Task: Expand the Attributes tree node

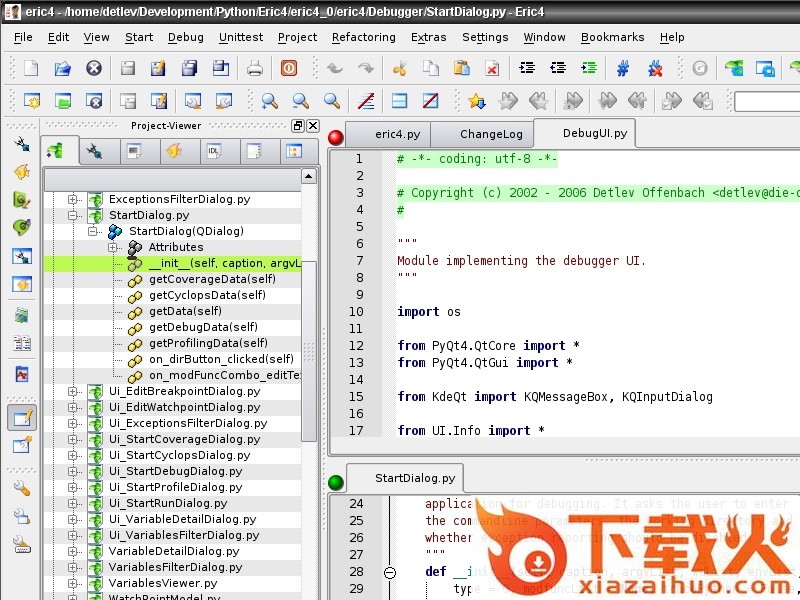Action: coord(114,247)
